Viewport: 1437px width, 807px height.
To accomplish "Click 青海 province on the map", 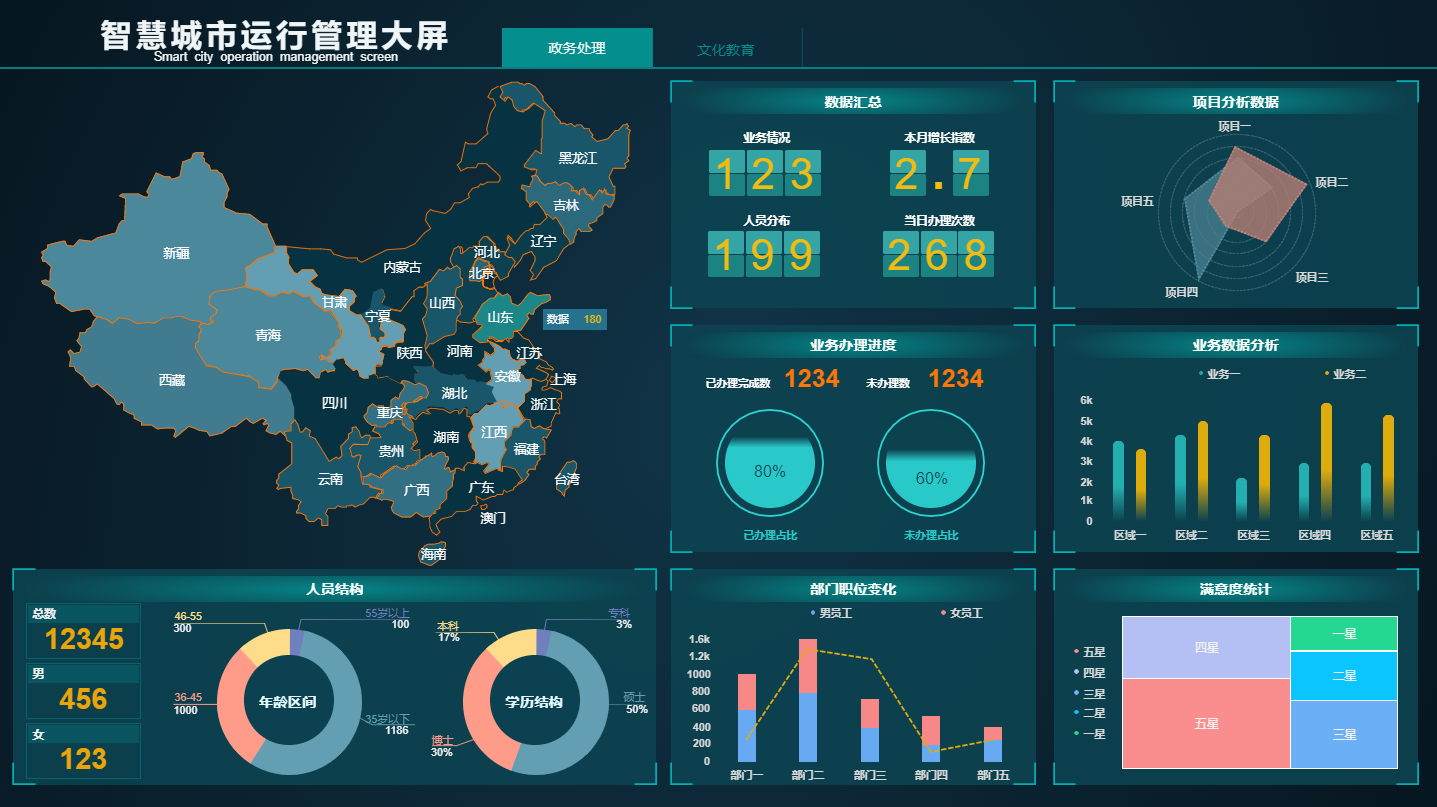I will click(268, 335).
